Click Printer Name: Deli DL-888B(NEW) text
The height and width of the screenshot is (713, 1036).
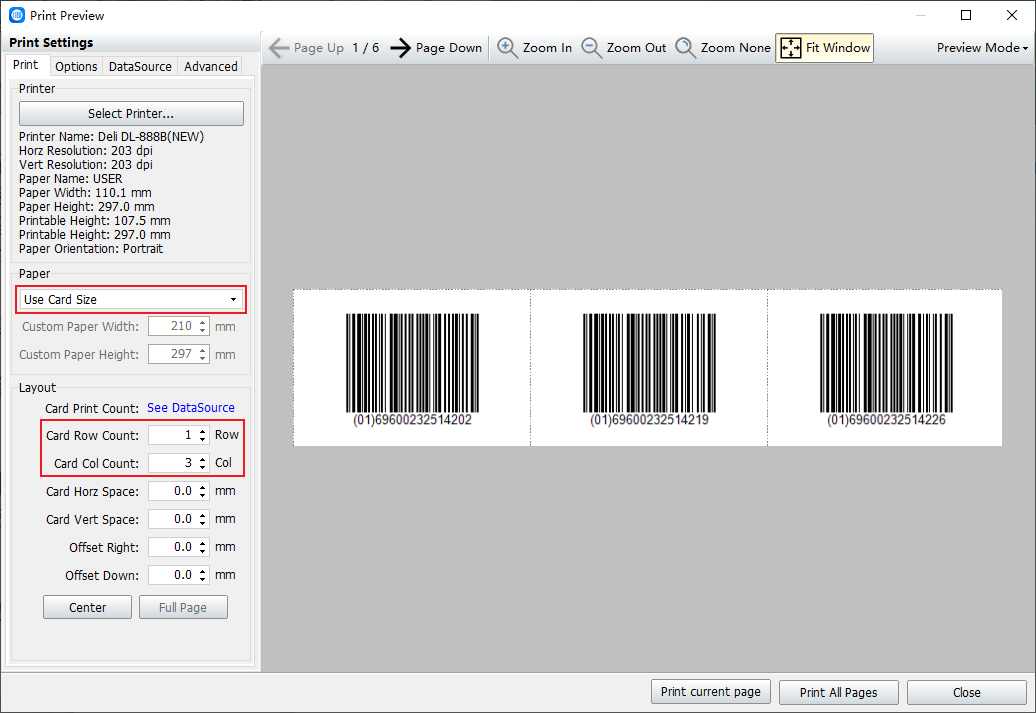[x=112, y=137]
